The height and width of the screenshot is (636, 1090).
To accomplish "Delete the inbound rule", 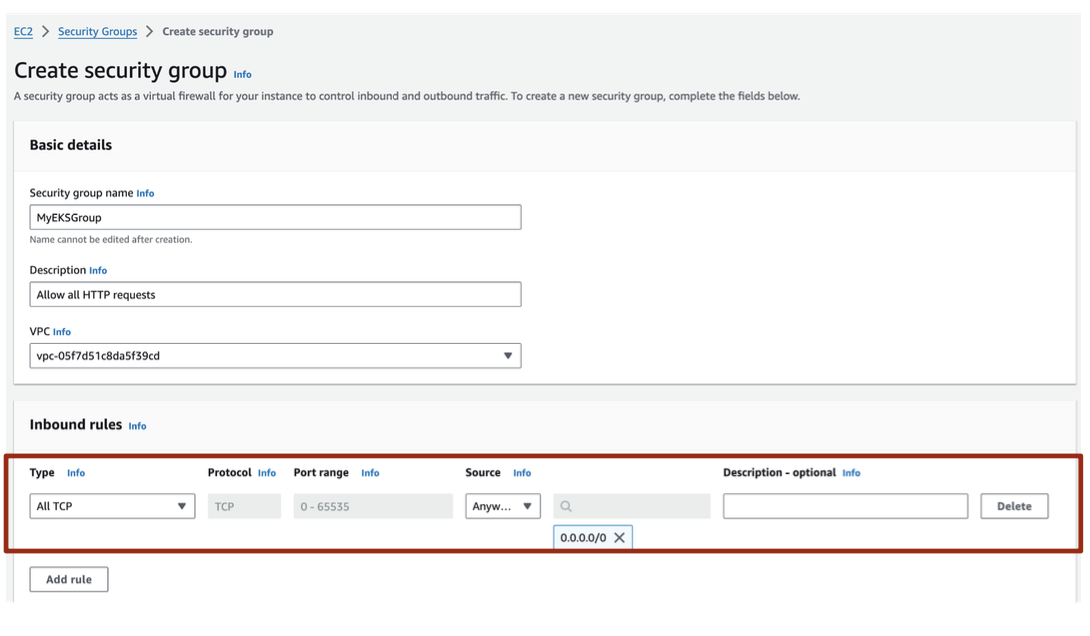I will [x=1013, y=507].
